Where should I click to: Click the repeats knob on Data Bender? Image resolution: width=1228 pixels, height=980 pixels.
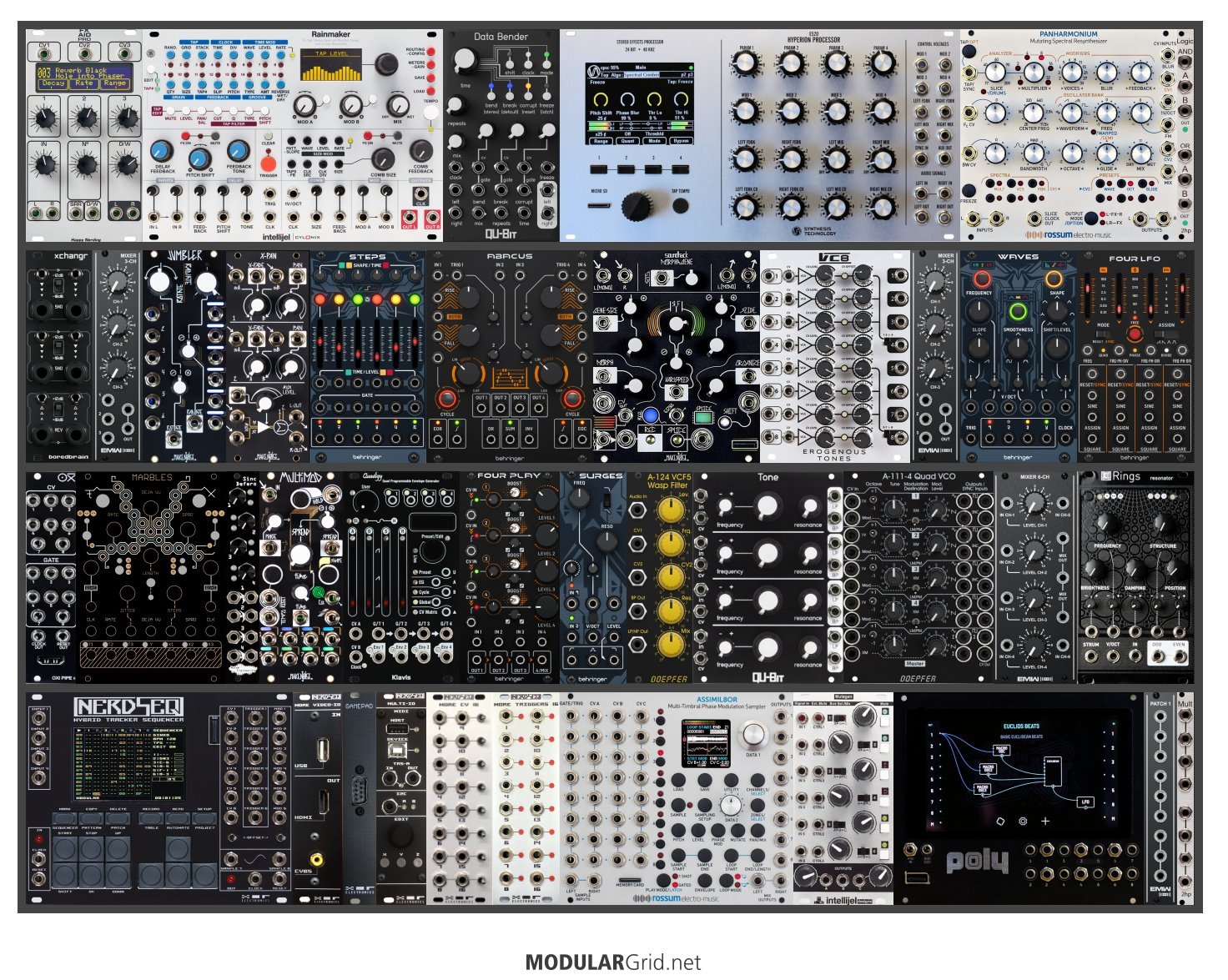tap(456, 107)
